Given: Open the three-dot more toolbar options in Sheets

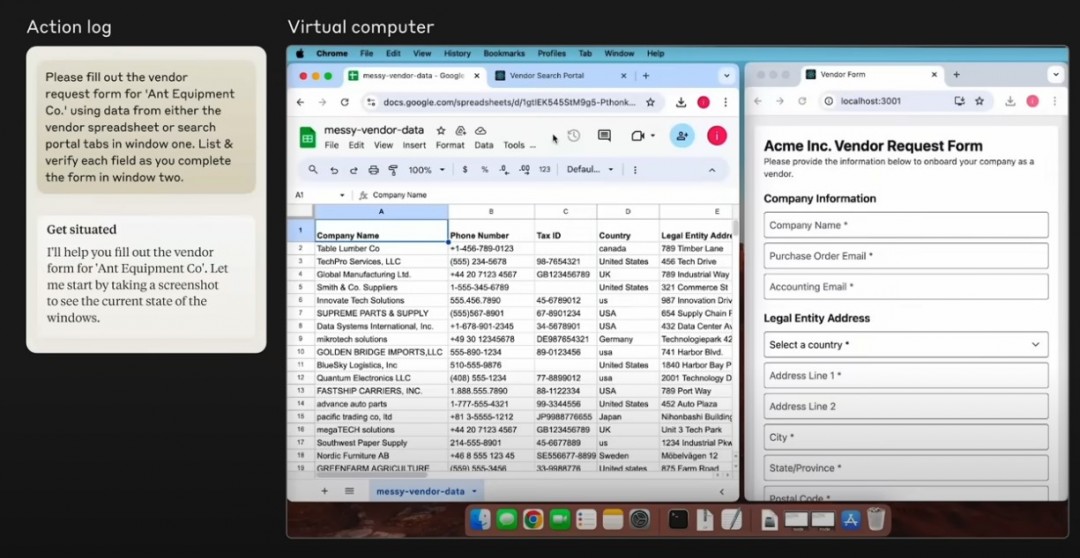Looking at the screenshot, I should pos(635,169).
